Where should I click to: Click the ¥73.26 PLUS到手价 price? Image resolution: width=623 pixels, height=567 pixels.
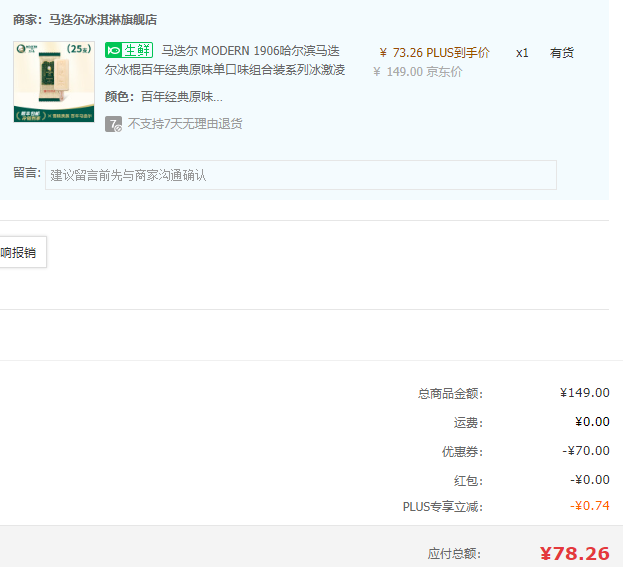pyautogui.click(x=434, y=52)
